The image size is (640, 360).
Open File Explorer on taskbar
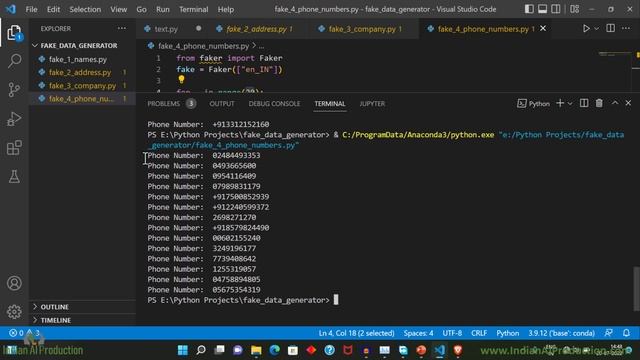256,350
